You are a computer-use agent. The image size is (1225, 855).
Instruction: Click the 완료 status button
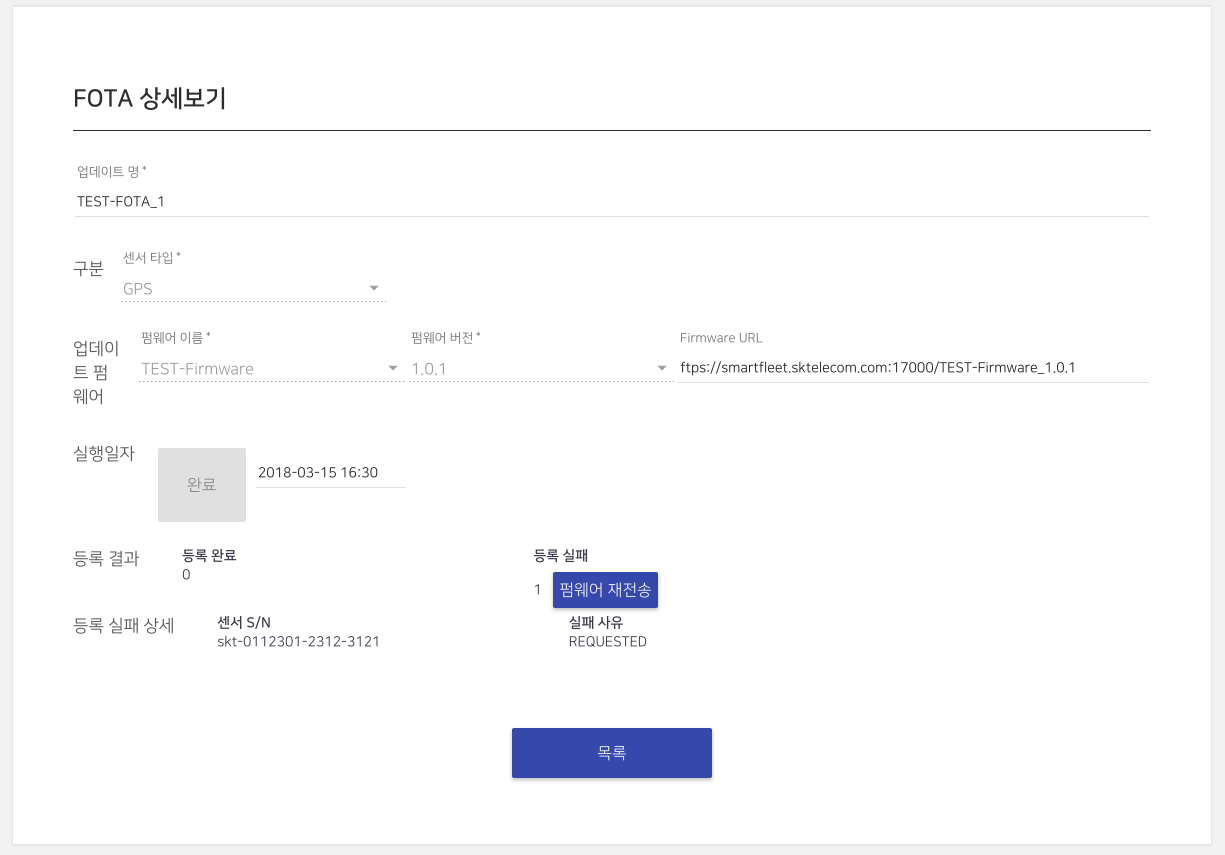pos(202,485)
